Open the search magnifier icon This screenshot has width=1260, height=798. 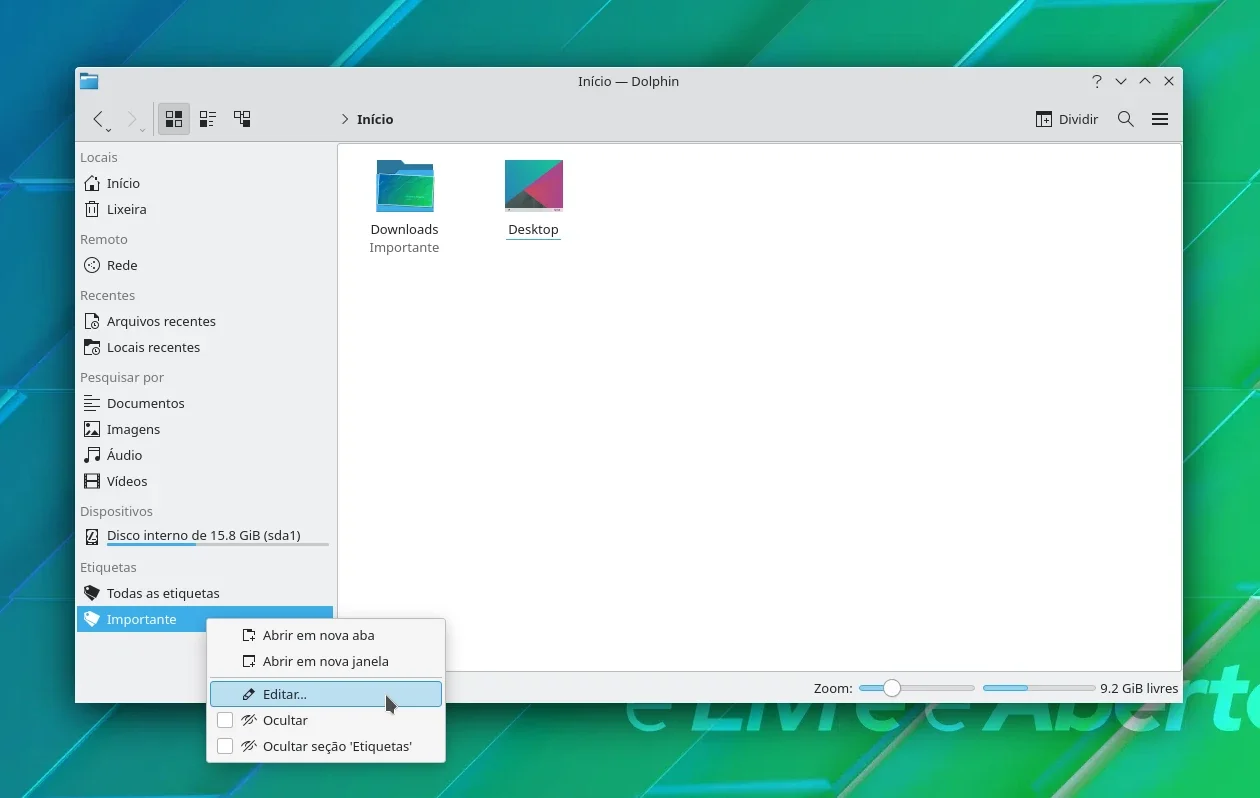1125,119
